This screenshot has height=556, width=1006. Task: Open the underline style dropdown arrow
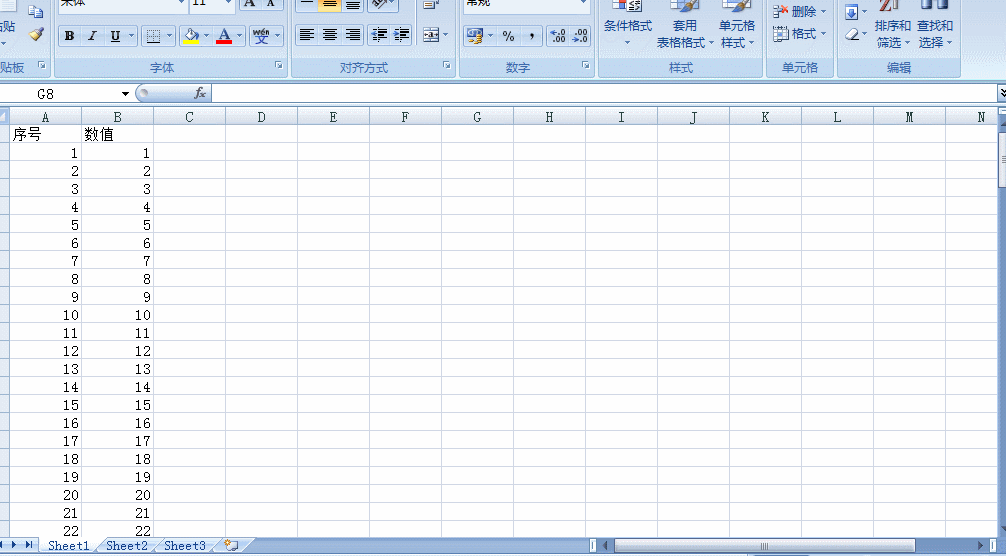pos(132,35)
